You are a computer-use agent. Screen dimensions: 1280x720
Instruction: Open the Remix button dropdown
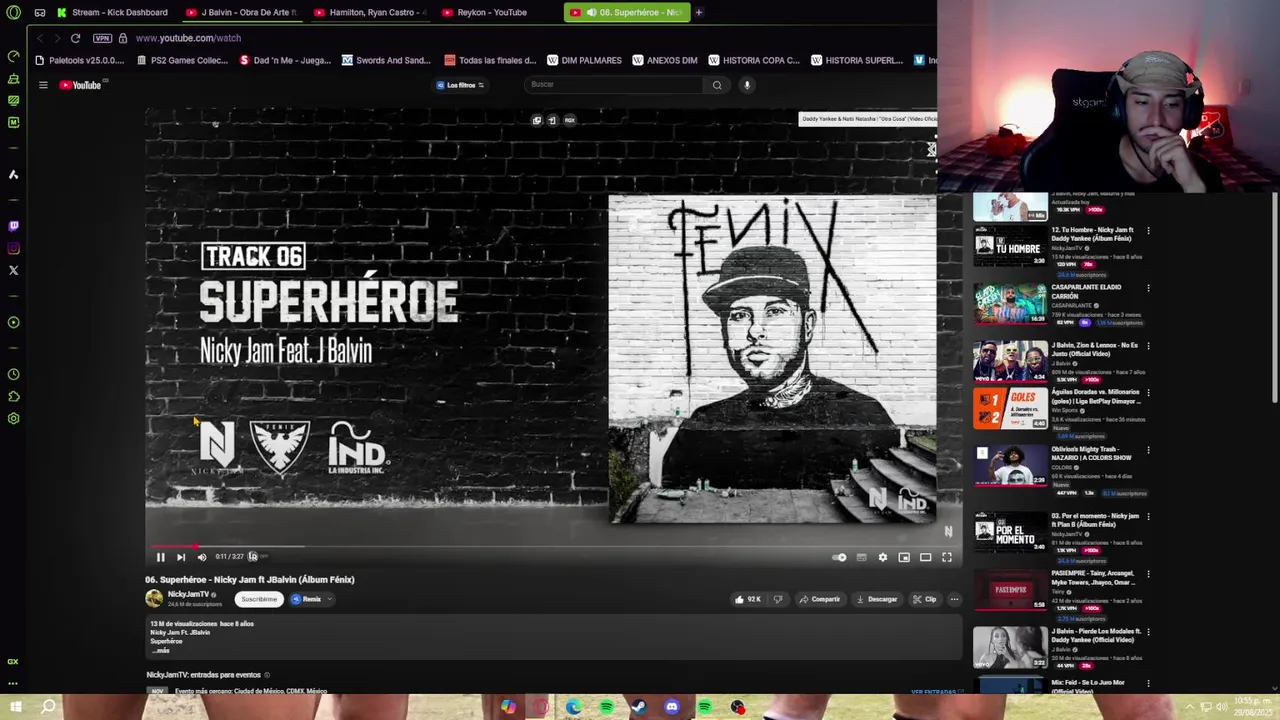(x=312, y=599)
